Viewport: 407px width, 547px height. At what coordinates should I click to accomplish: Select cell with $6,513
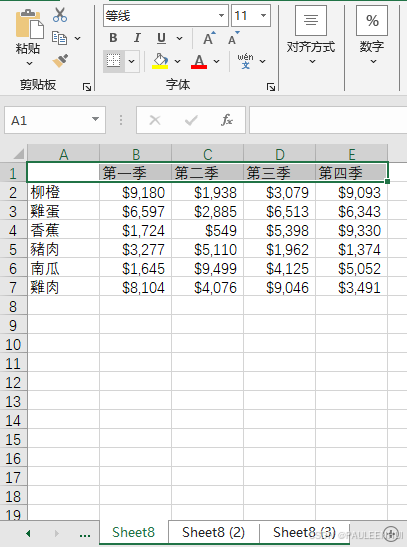(x=280, y=211)
